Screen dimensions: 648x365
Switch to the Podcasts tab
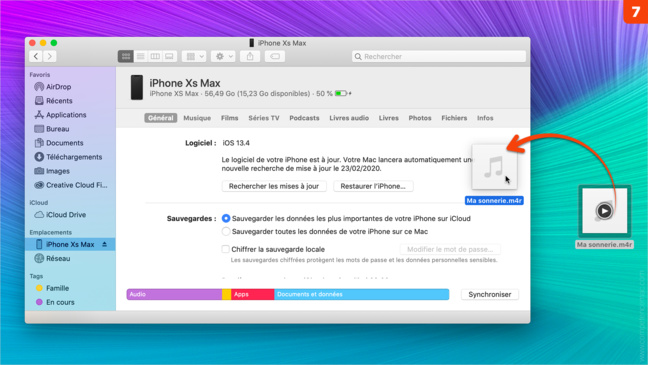point(304,118)
